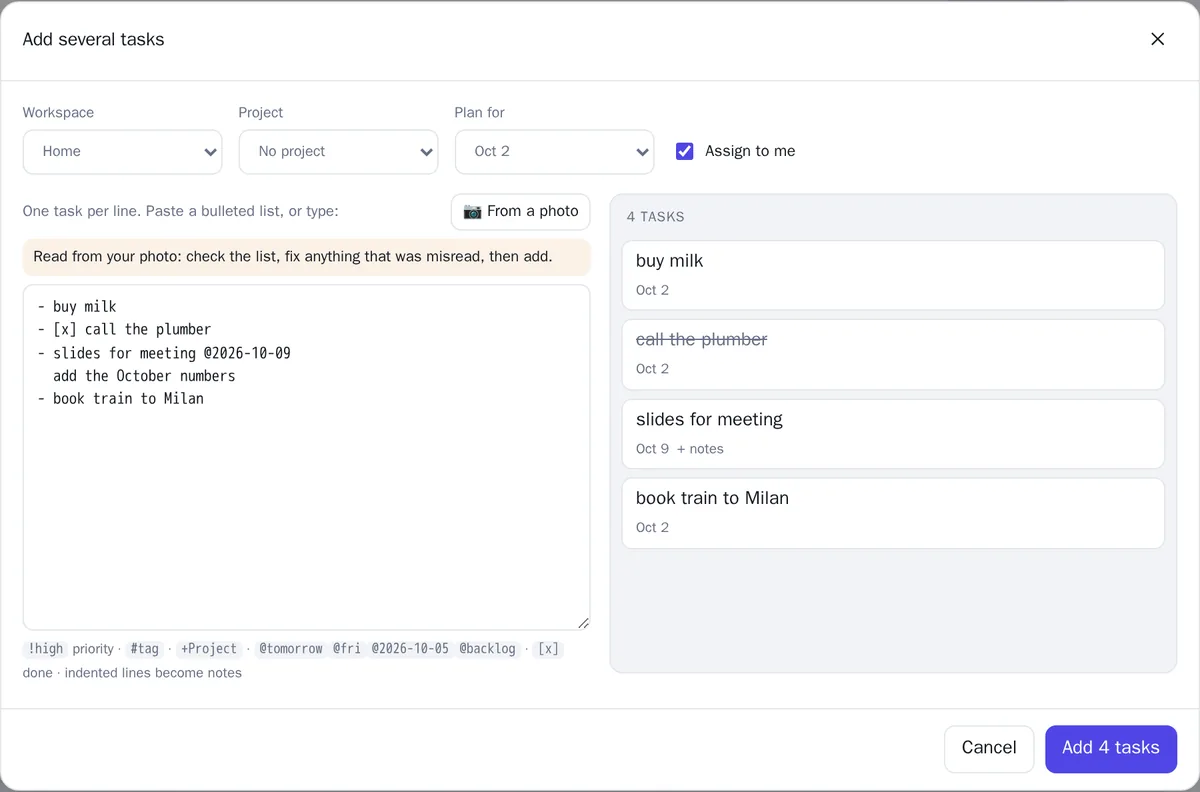The height and width of the screenshot is (792, 1200).
Task: Click the Read from your photo notice
Action: coord(306,257)
